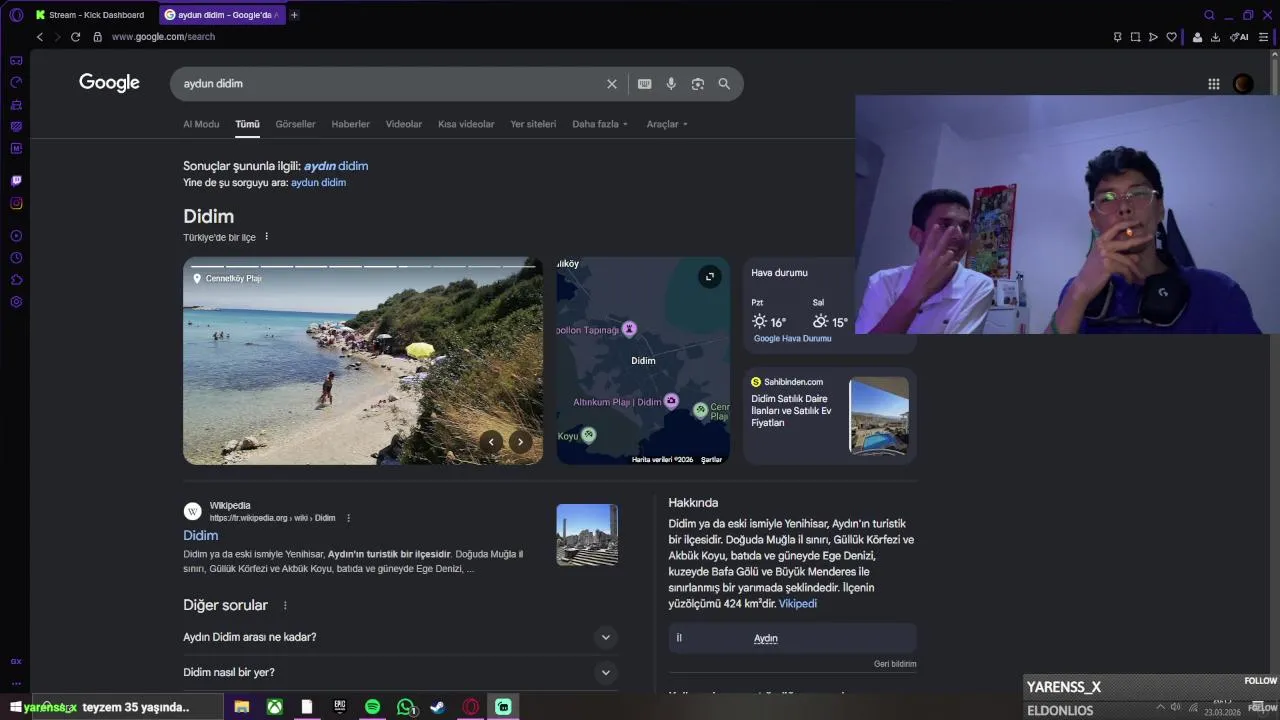This screenshot has height=720, width=1280.
Task: Open Steam from the taskbar
Action: [x=437, y=707]
